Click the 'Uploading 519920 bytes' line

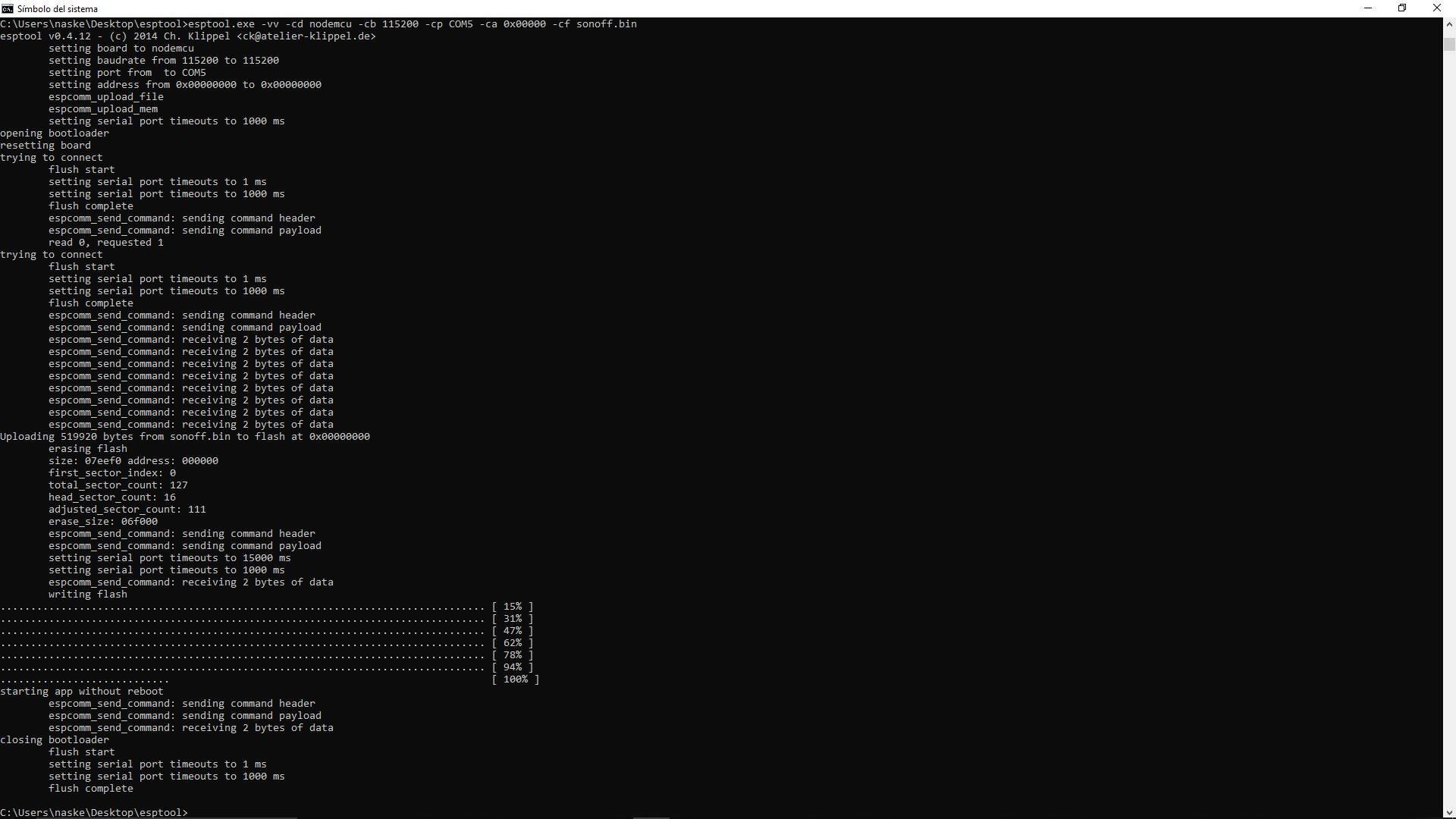click(x=184, y=437)
